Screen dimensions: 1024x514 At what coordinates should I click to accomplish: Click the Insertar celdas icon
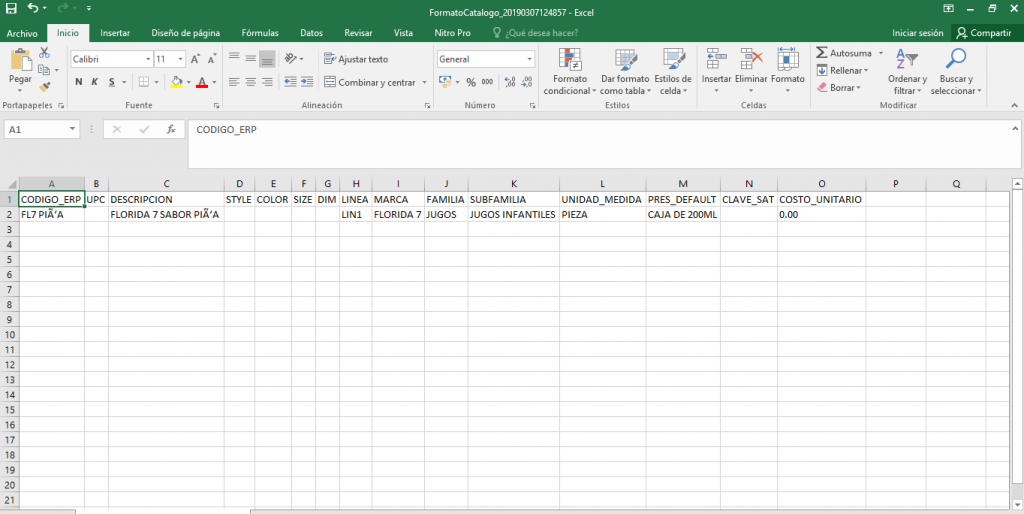click(716, 60)
